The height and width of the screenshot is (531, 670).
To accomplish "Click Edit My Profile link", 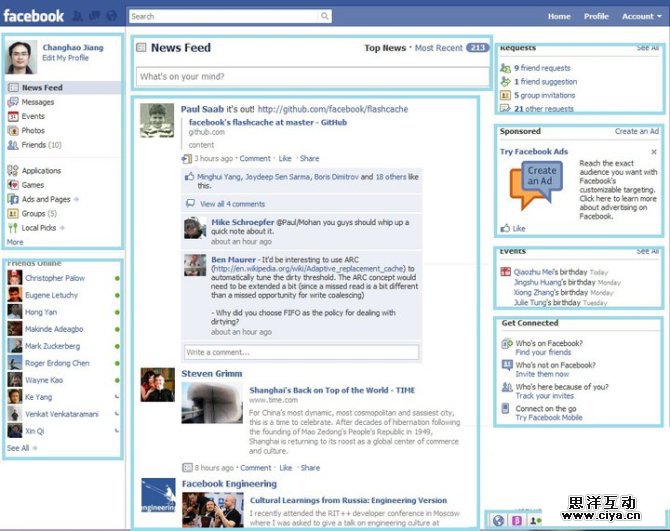I will [x=65, y=58].
